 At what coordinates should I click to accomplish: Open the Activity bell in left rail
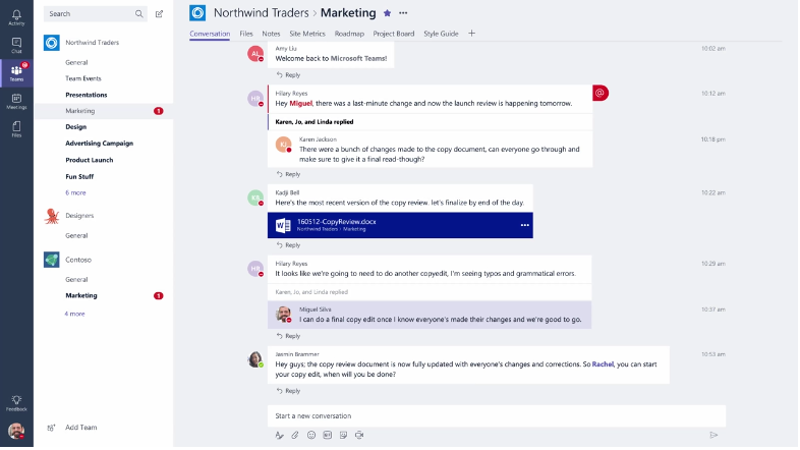coord(16,17)
